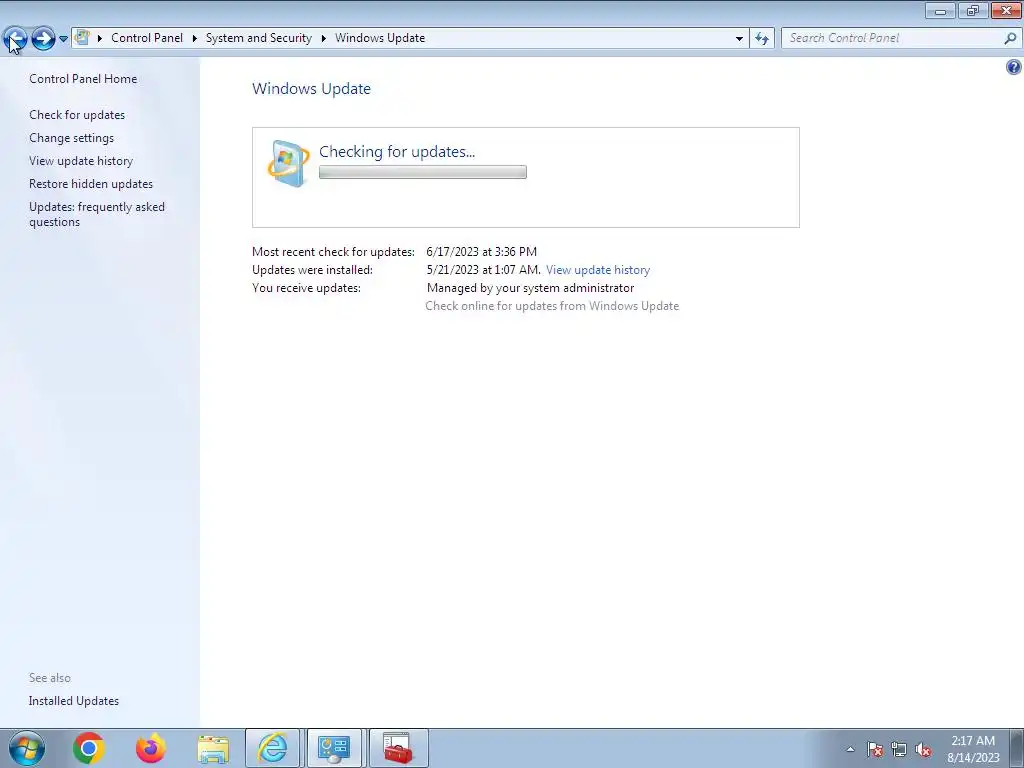1024x768 pixels.
Task: Minimize the Windows Update window
Action: point(940,11)
